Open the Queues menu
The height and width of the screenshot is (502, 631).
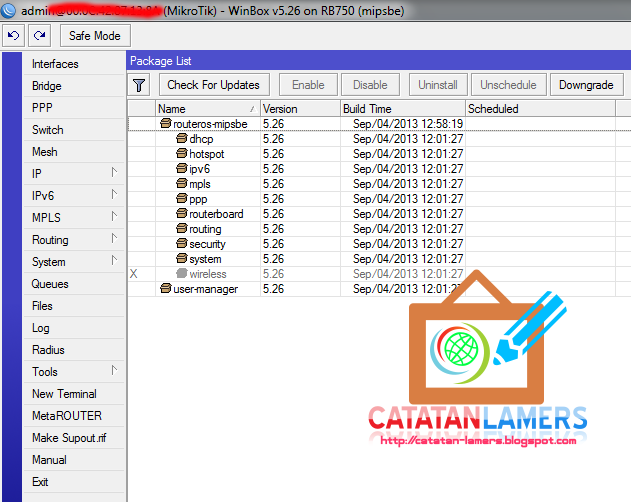(x=74, y=284)
